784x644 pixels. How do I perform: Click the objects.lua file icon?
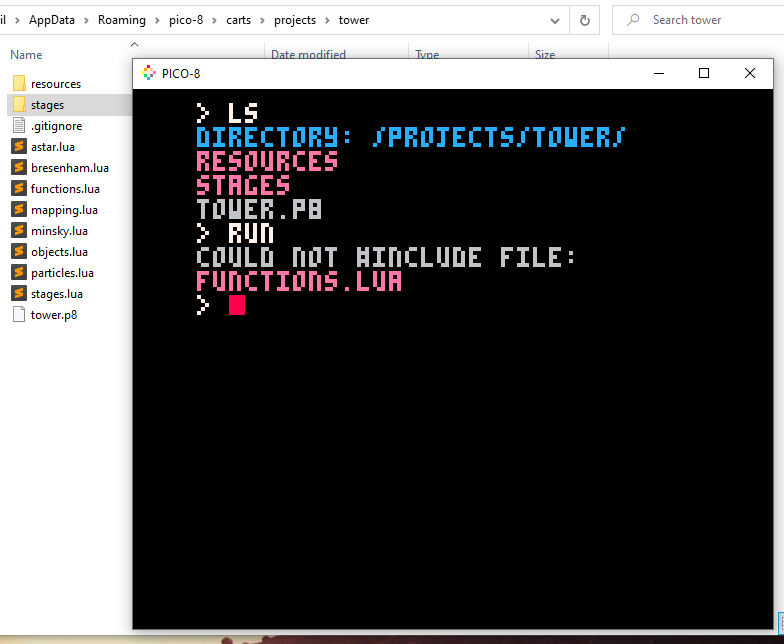point(19,252)
